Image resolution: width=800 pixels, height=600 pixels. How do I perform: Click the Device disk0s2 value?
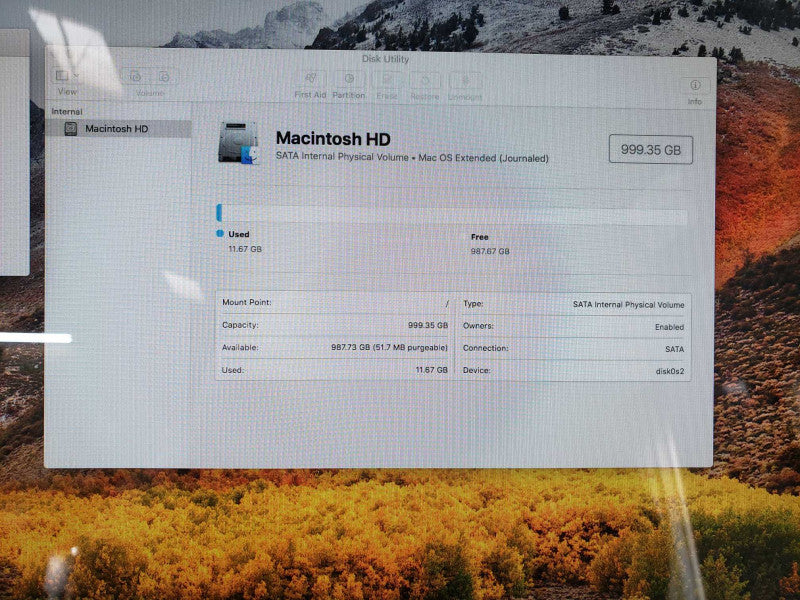(x=669, y=371)
